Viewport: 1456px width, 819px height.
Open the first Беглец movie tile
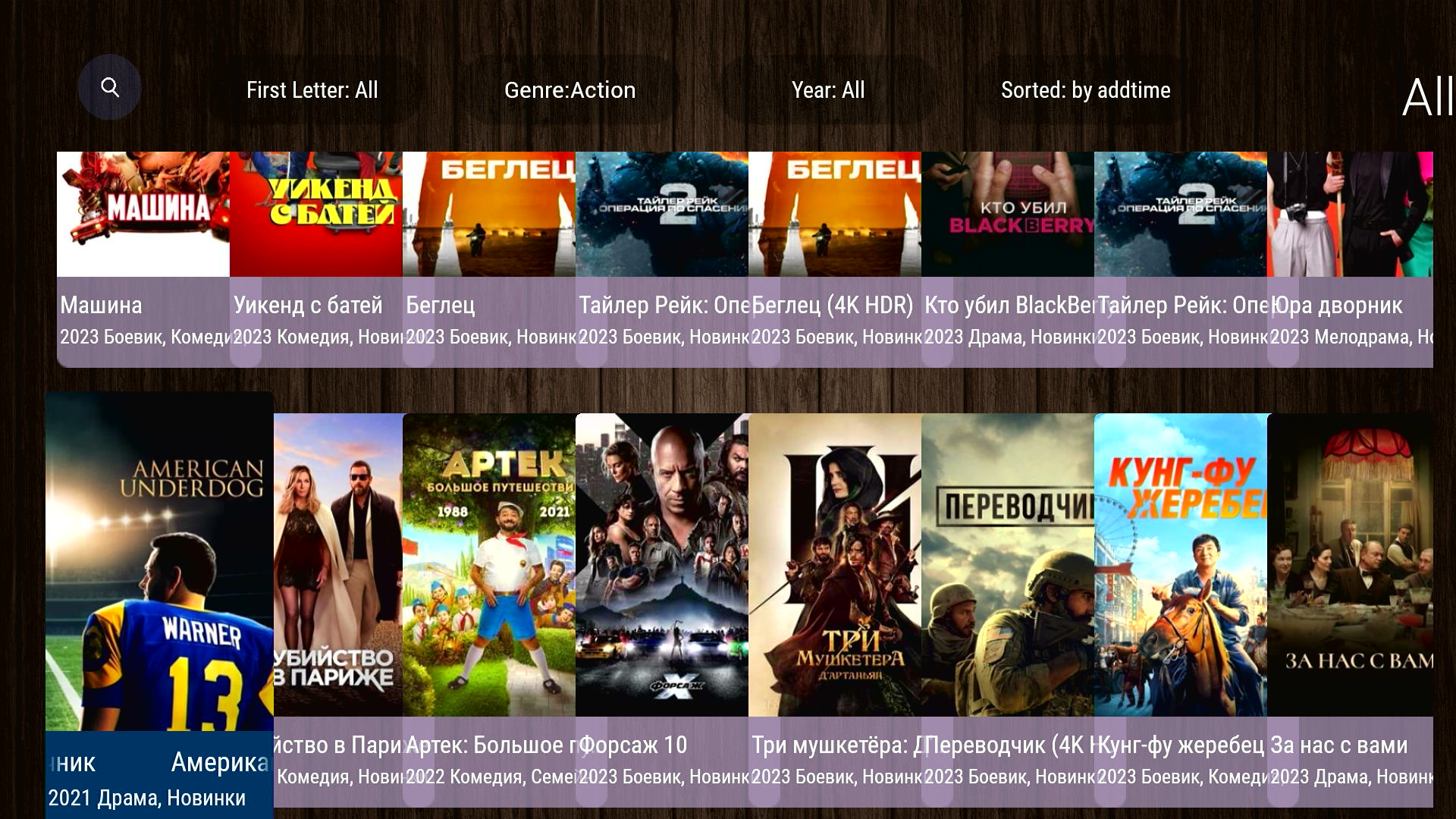coord(489,259)
